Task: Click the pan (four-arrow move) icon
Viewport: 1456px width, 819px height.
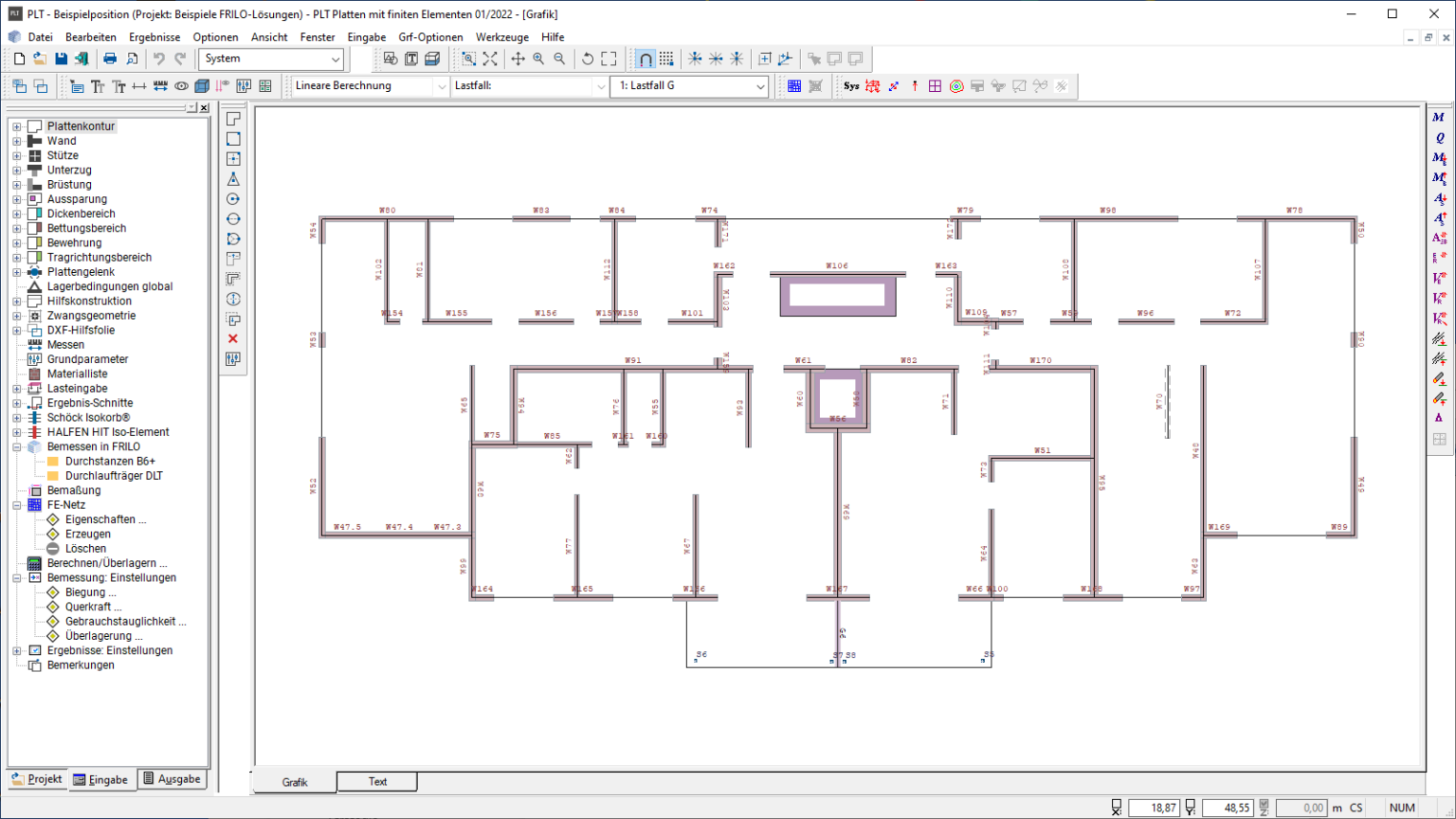Action: 518,59
